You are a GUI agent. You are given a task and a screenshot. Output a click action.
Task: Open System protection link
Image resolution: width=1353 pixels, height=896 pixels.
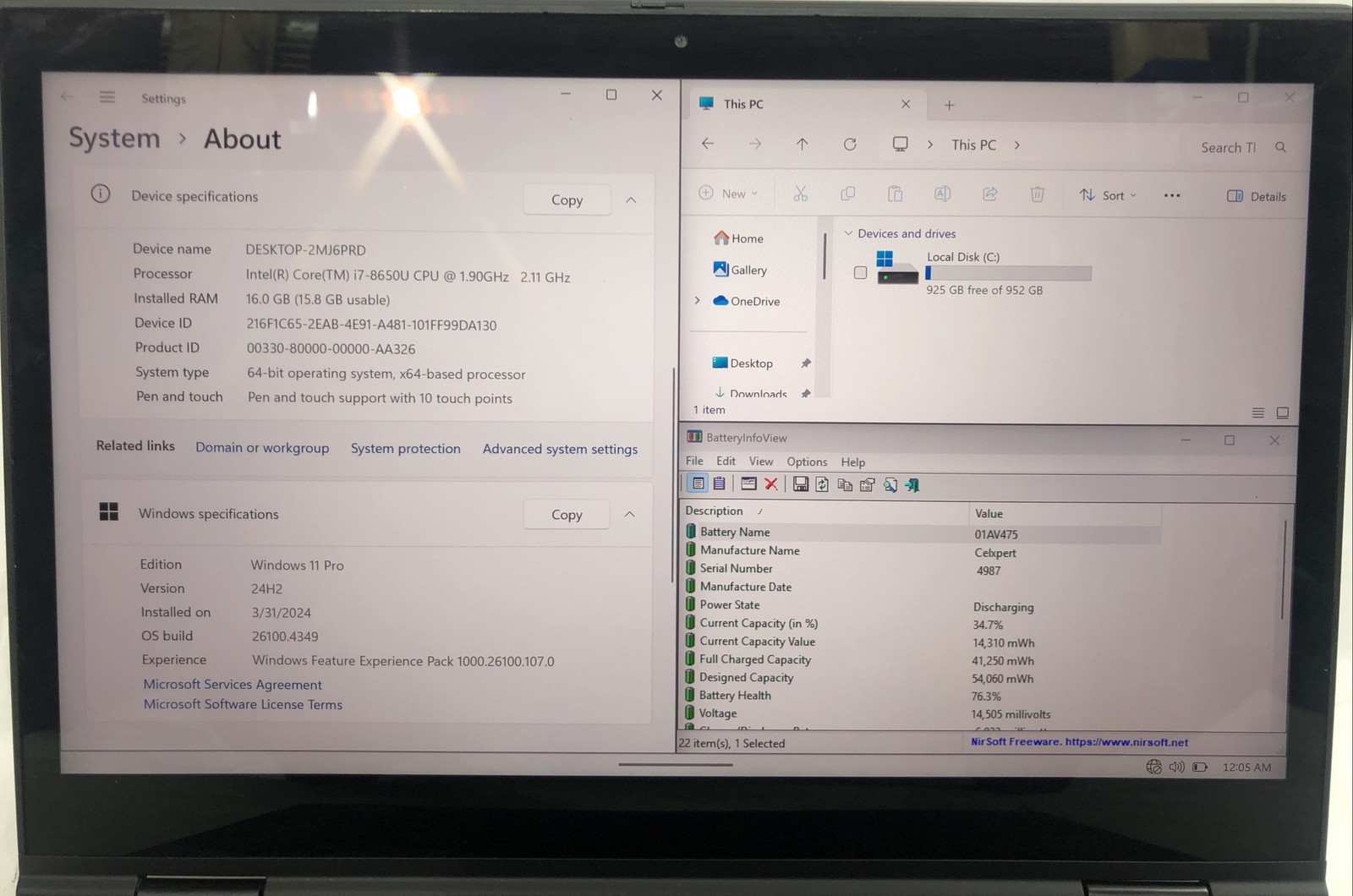click(406, 448)
